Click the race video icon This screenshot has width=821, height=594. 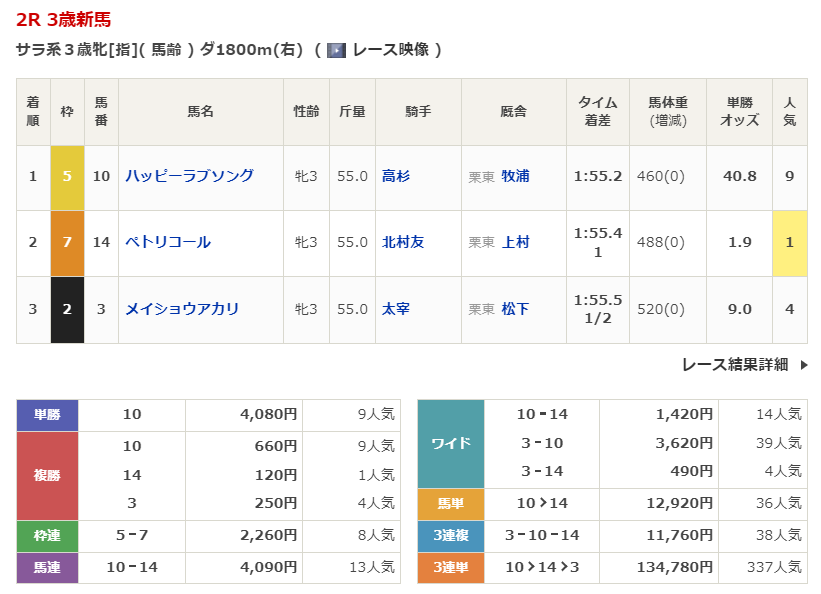pyautogui.click(x=337, y=50)
